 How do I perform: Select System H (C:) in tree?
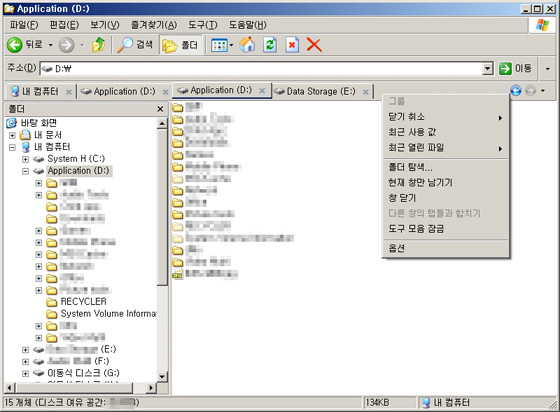click(x=76, y=159)
